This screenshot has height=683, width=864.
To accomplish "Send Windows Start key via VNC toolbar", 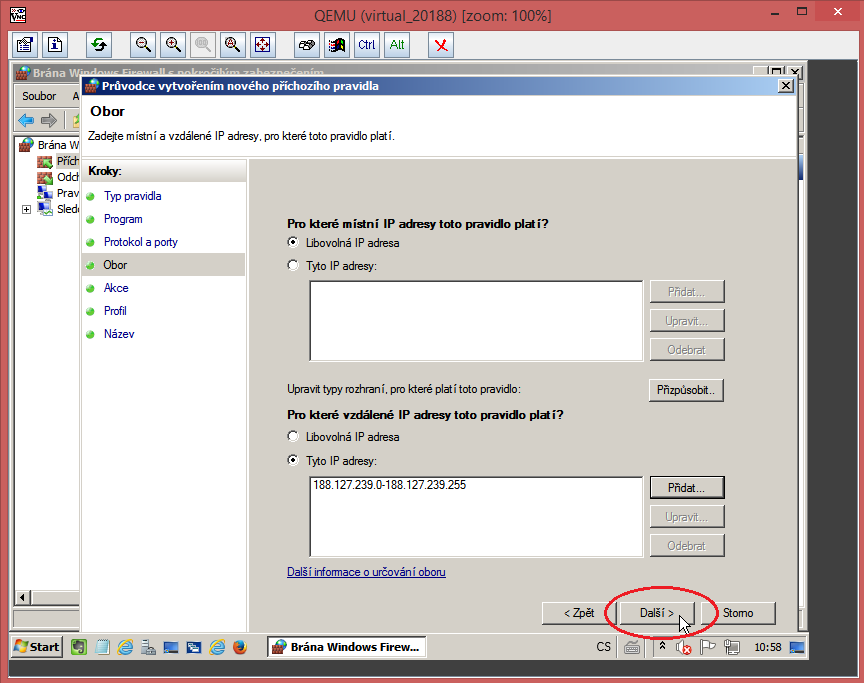I will (x=337, y=45).
